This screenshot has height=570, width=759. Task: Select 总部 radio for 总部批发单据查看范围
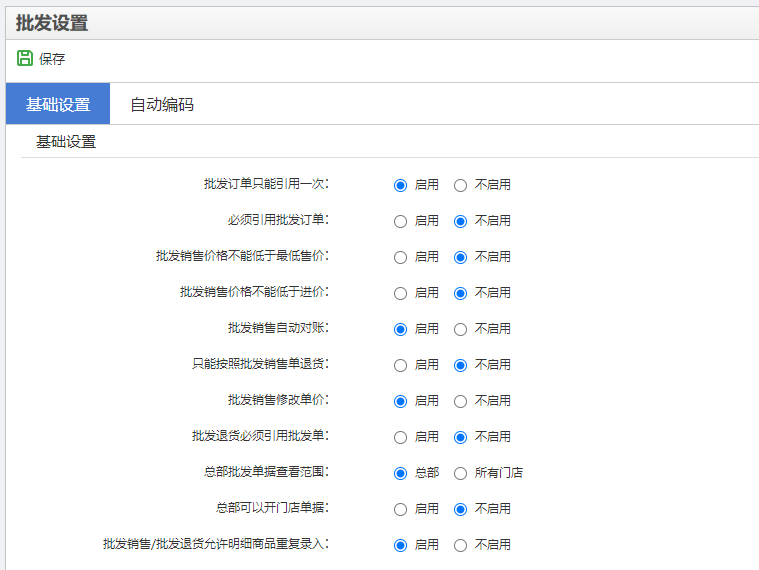pyautogui.click(x=400, y=473)
